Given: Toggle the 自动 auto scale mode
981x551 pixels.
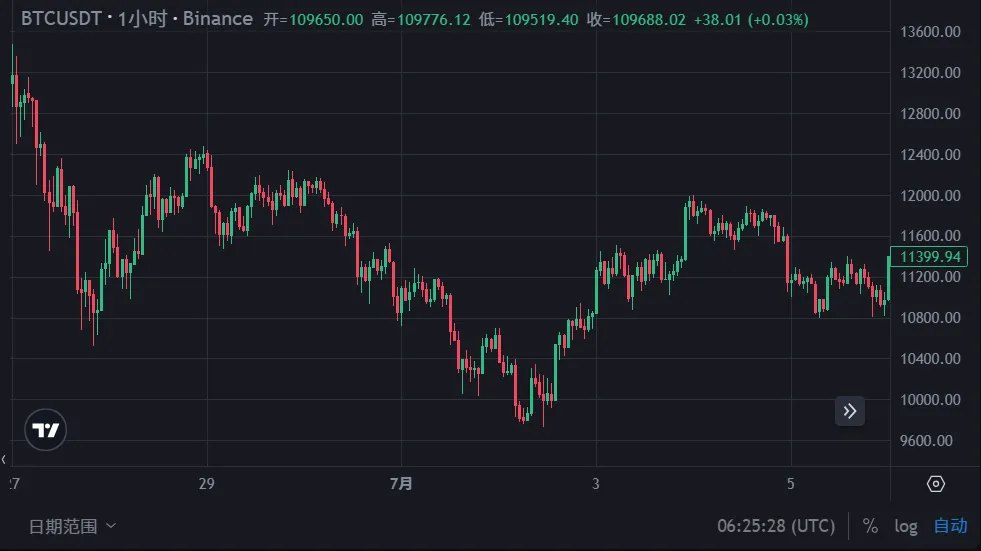Looking at the screenshot, I should [950, 526].
